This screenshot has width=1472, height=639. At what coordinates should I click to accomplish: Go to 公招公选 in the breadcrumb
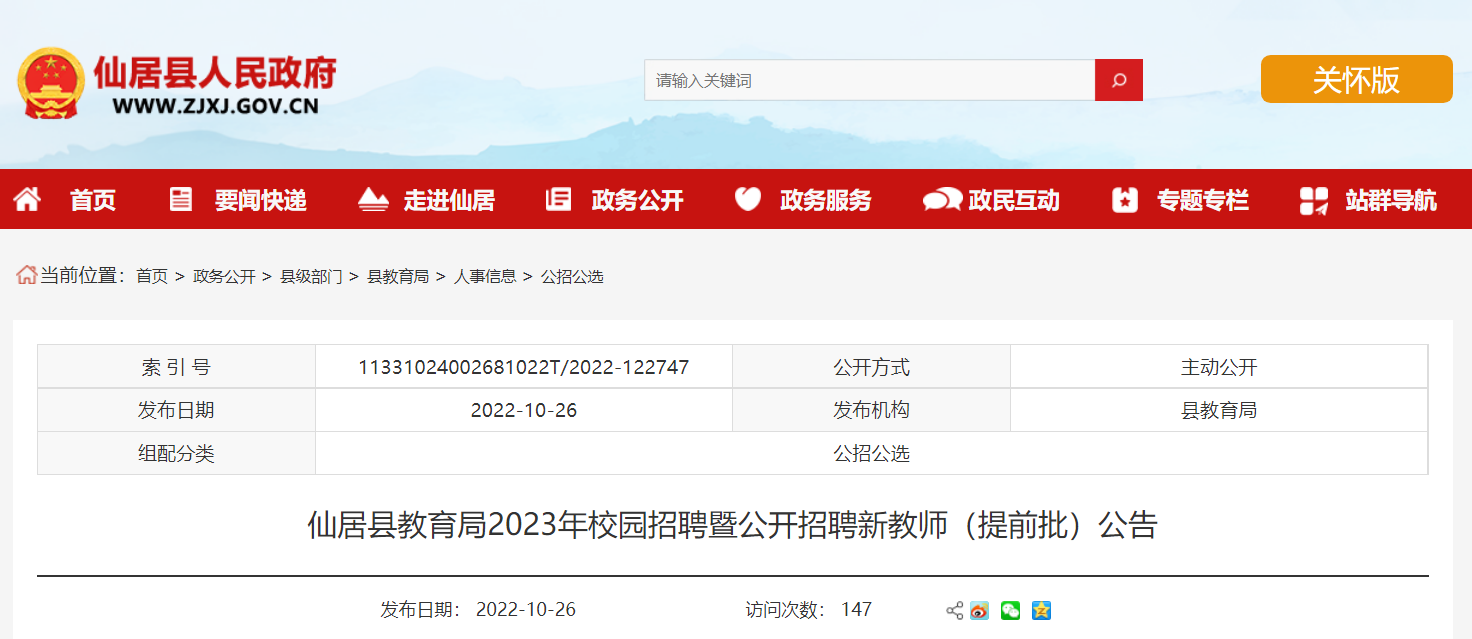click(572, 276)
